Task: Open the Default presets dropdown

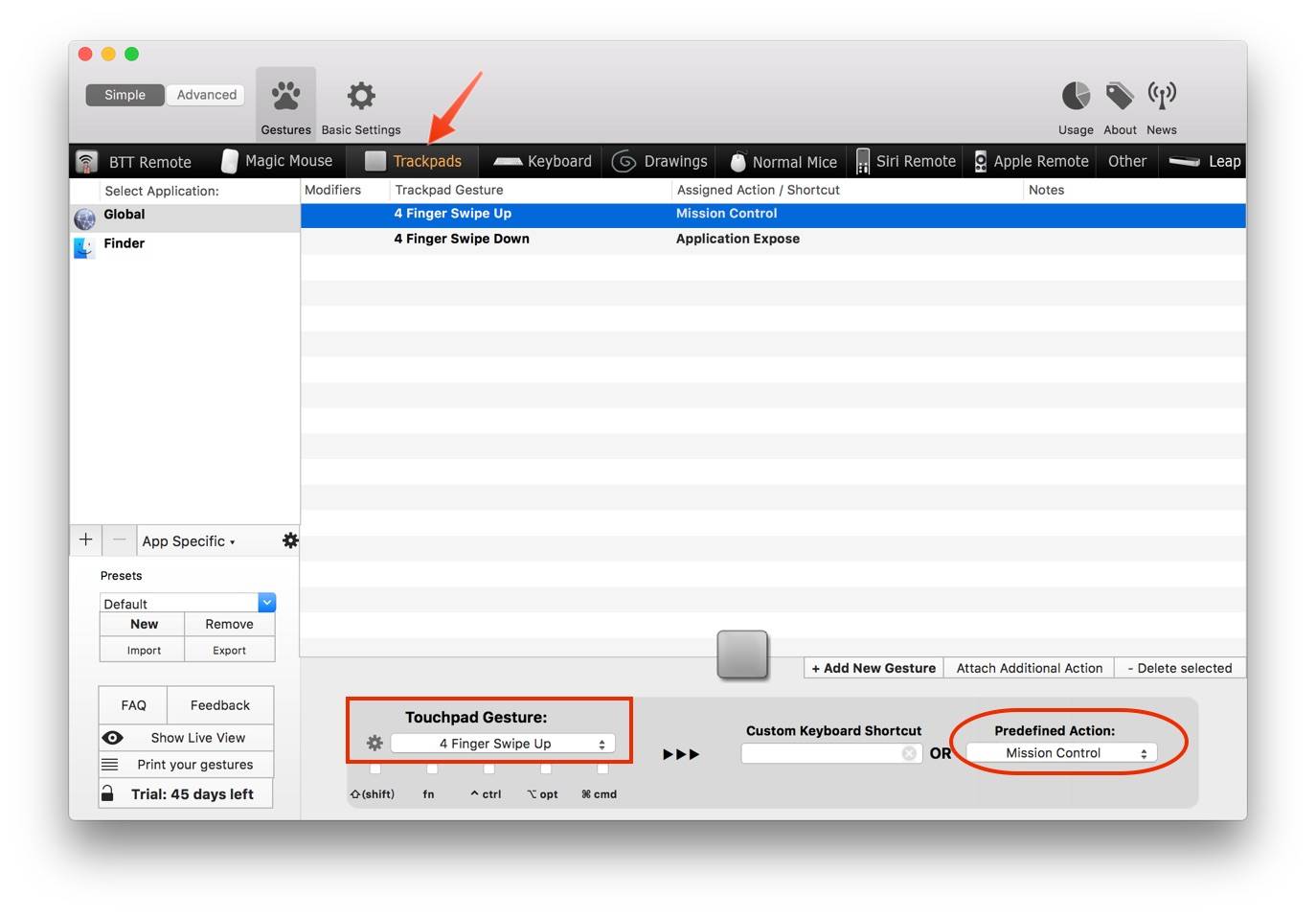Action: pyautogui.click(x=188, y=603)
